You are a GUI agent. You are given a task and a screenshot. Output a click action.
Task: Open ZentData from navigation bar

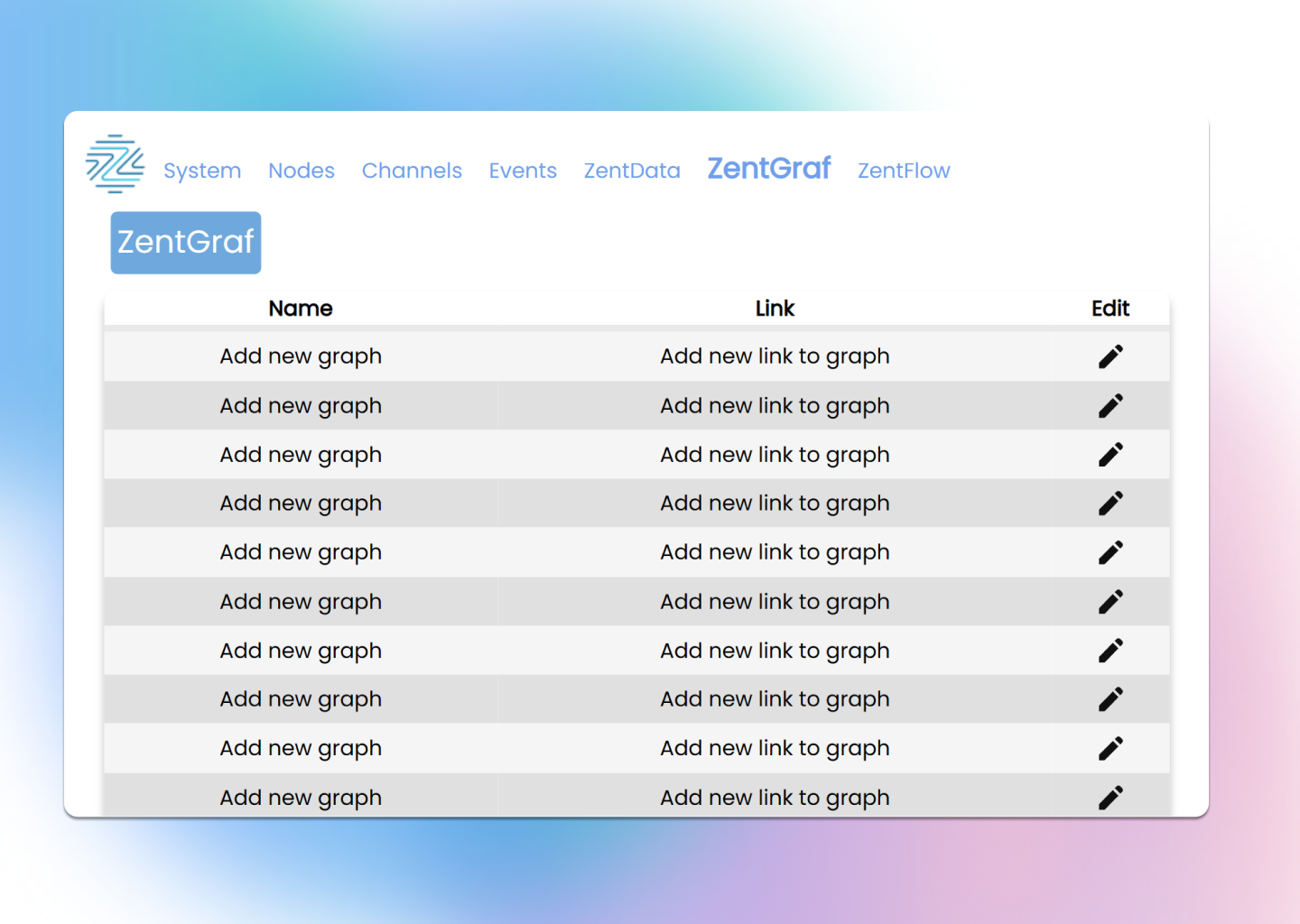pyautogui.click(x=632, y=171)
